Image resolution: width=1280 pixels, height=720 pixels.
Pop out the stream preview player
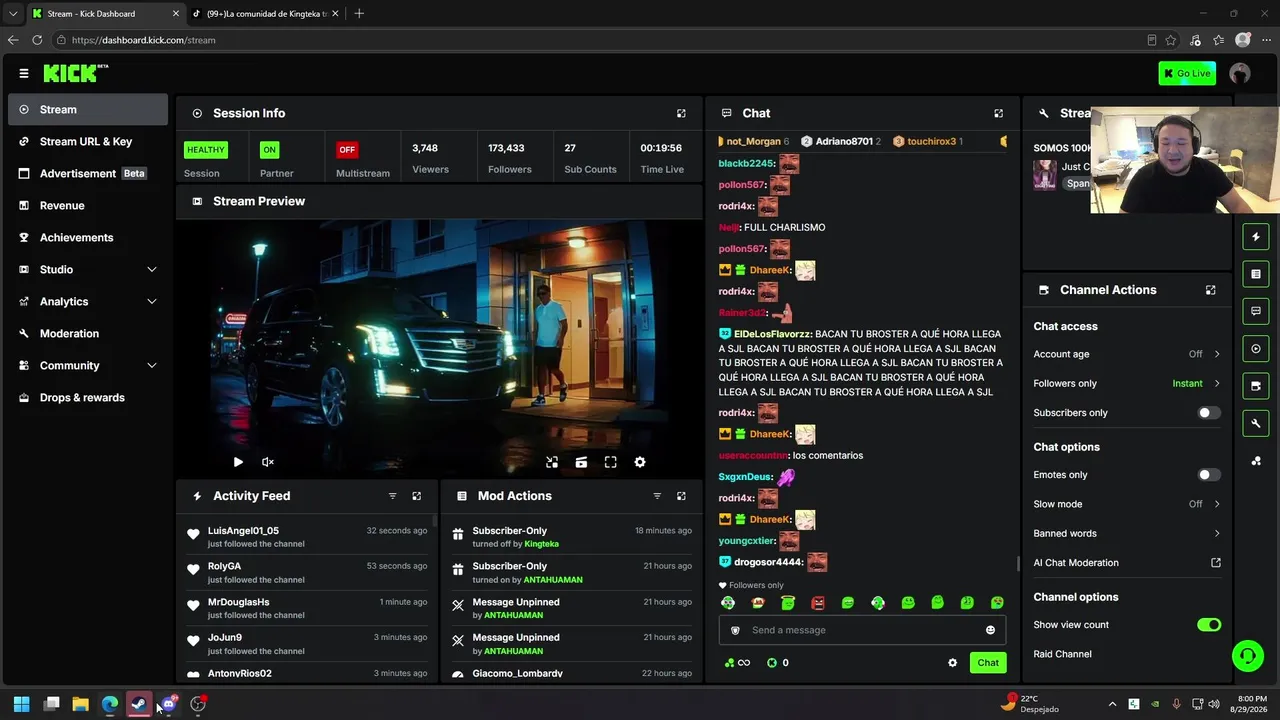click(x=552, y=462)
